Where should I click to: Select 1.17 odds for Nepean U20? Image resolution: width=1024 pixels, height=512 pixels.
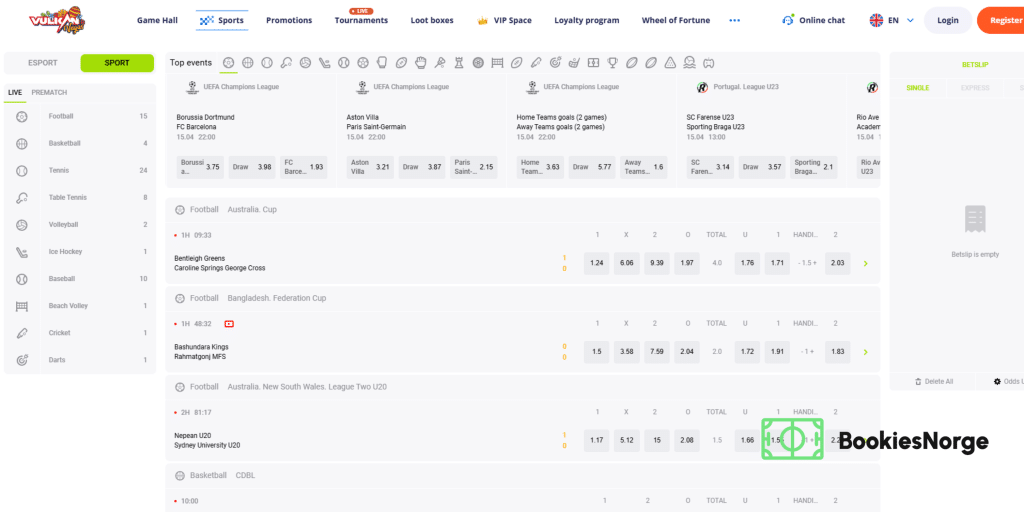[596, 440]
